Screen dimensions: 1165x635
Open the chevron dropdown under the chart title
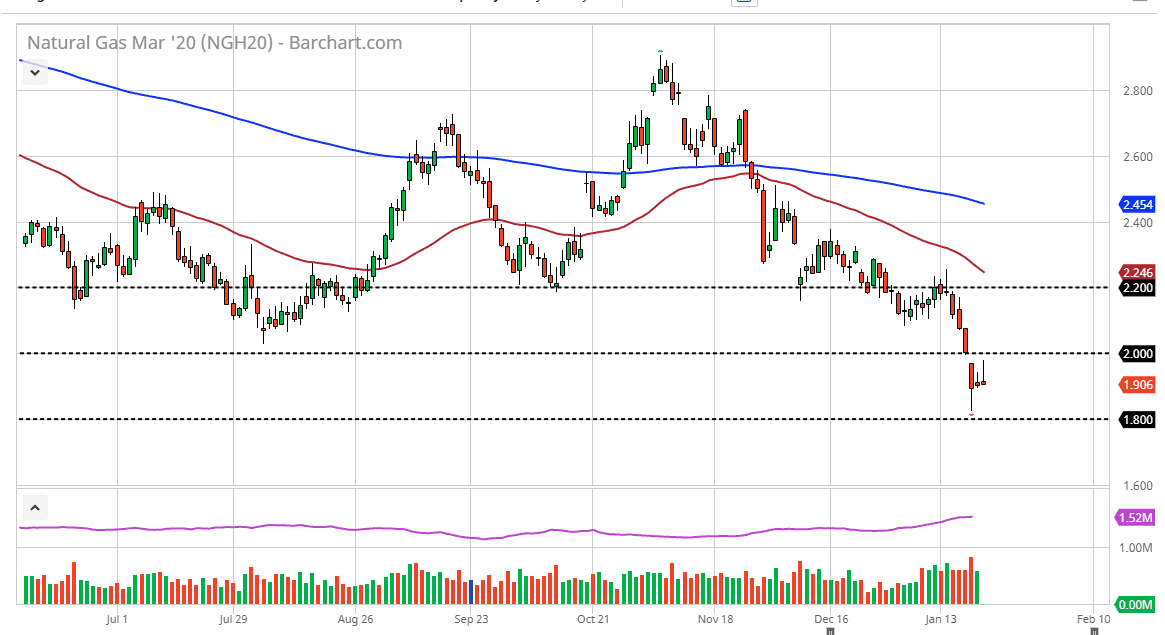35,72
